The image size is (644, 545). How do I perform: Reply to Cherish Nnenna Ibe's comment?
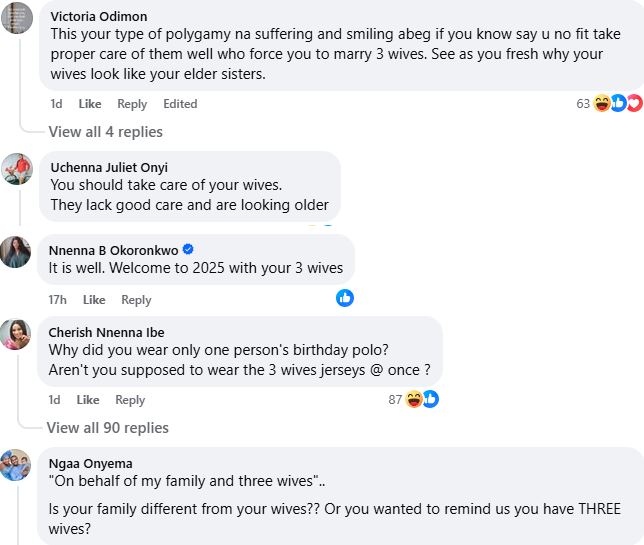coord(130,400)
